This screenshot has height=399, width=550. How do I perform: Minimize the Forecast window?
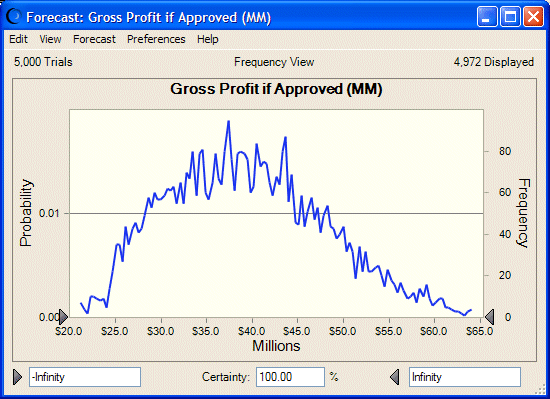coord(487,16)
